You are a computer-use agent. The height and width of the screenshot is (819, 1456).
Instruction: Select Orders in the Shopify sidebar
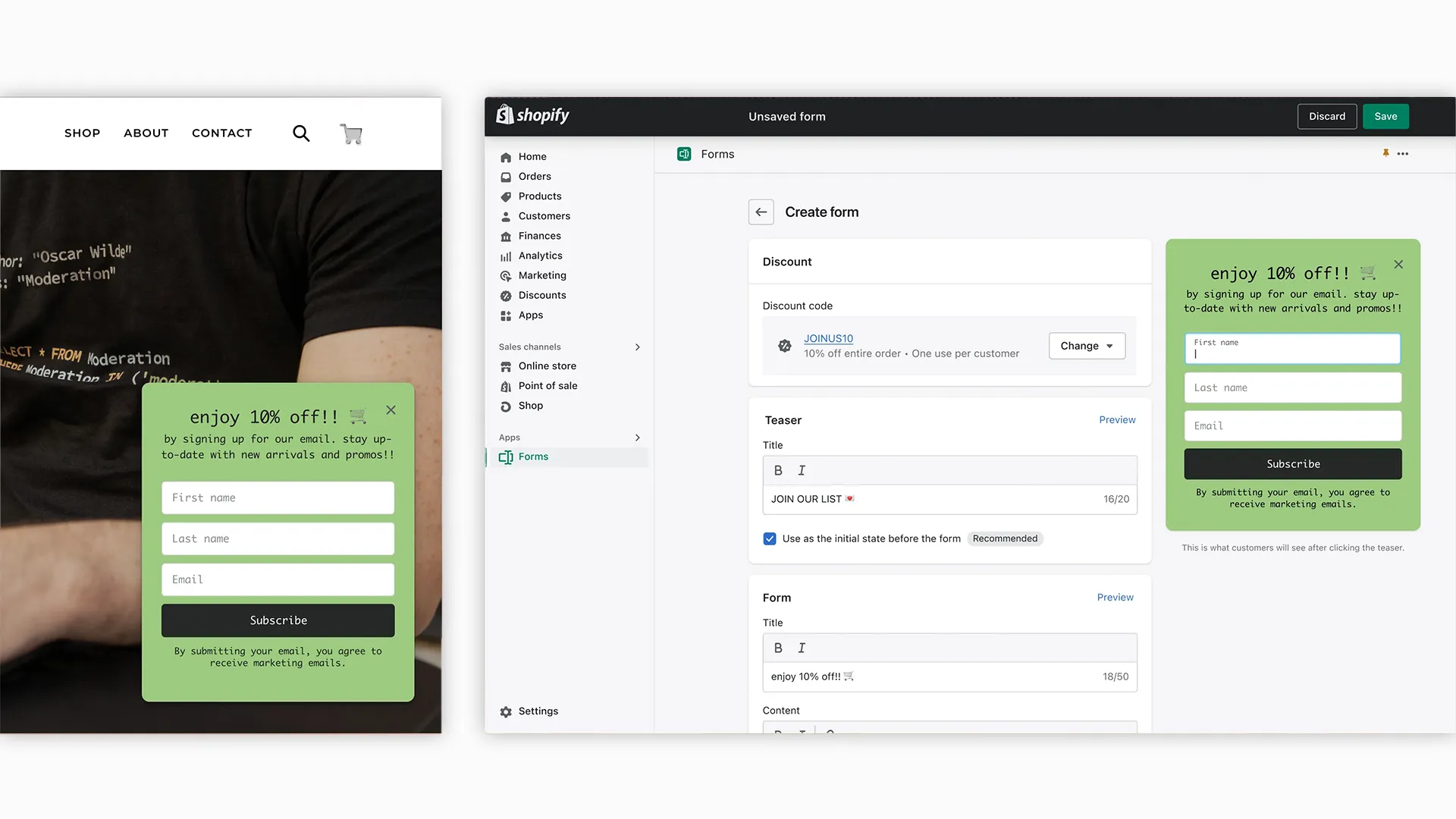(x=535, y=176)
